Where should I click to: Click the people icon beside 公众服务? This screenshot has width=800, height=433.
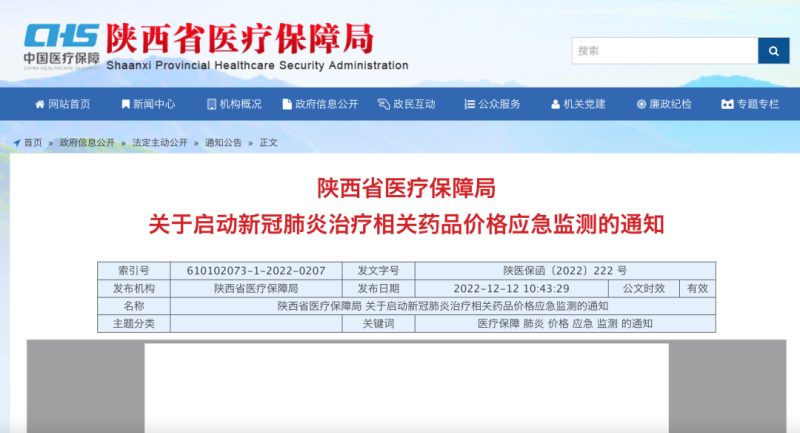tap(470, 104)
